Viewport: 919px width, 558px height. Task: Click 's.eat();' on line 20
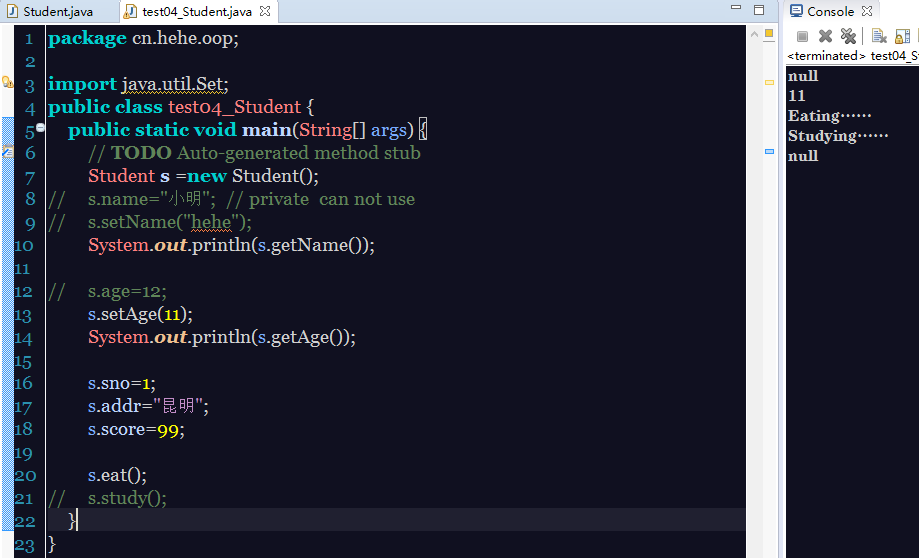click(x=117, y=475)
